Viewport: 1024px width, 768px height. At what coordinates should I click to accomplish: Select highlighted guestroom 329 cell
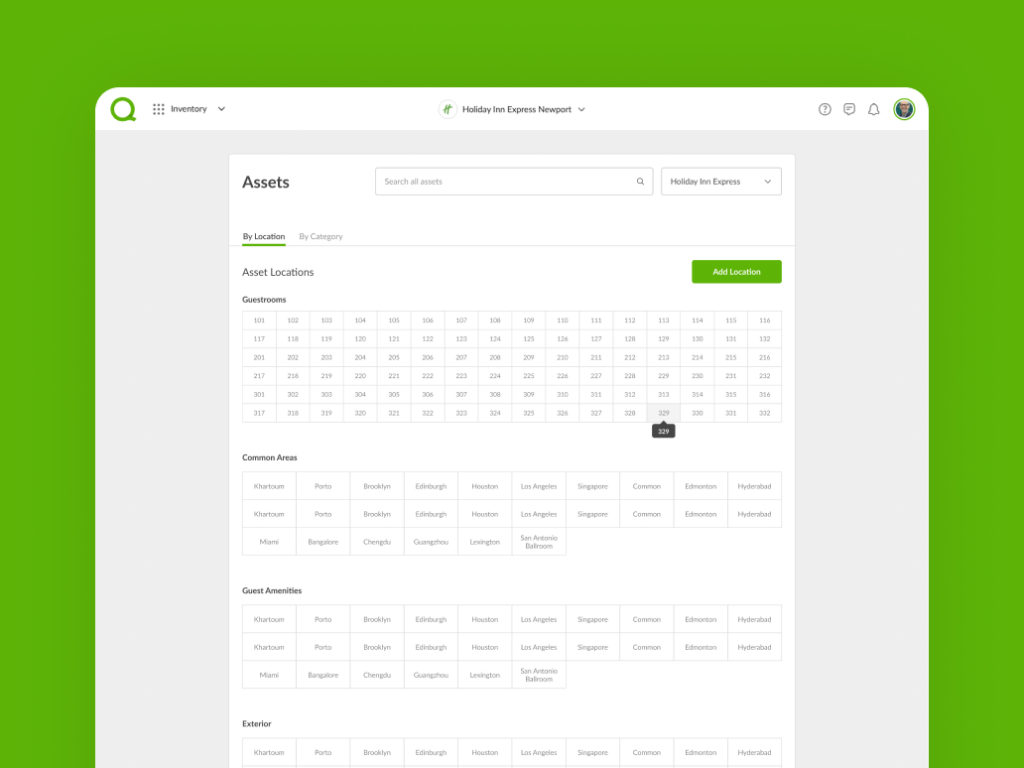tap(664, 413)
